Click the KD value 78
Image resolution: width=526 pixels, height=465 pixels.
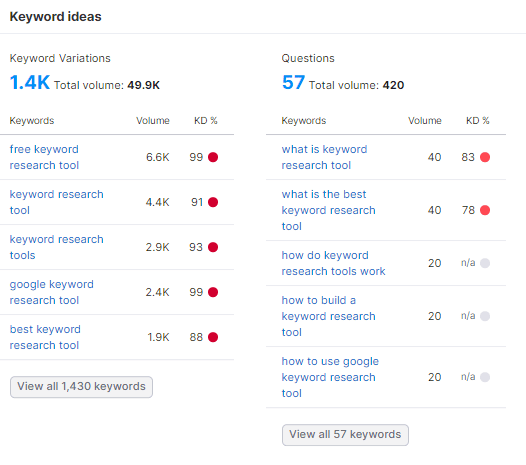(468, 210)
